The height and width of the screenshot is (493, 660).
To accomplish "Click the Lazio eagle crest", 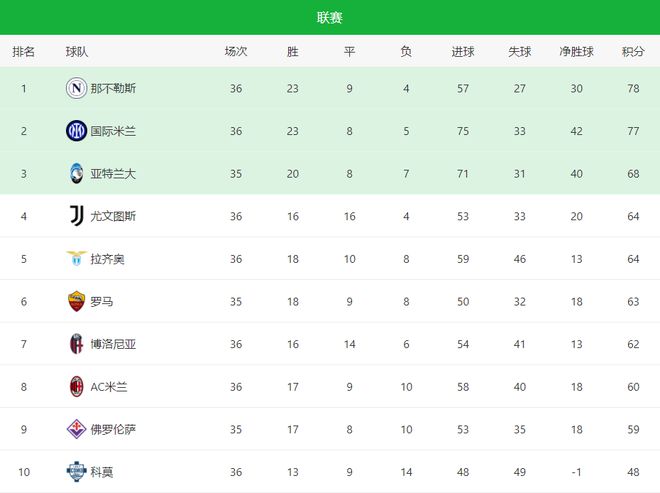I will coord(76,259).
